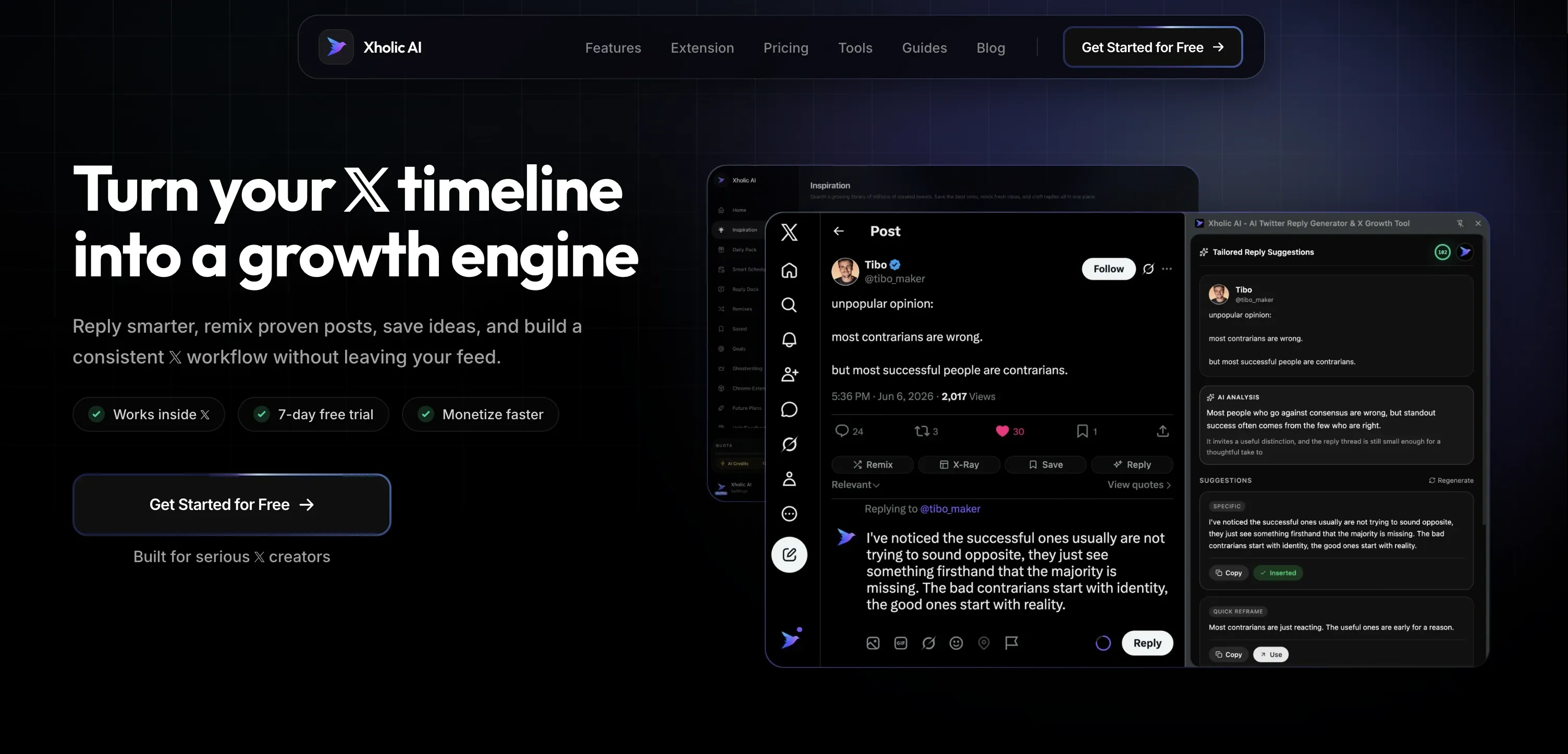Add an image with the media icon in the reply composer
The height and width of the screenshot is (754, 1568).
tap(873, 642)
